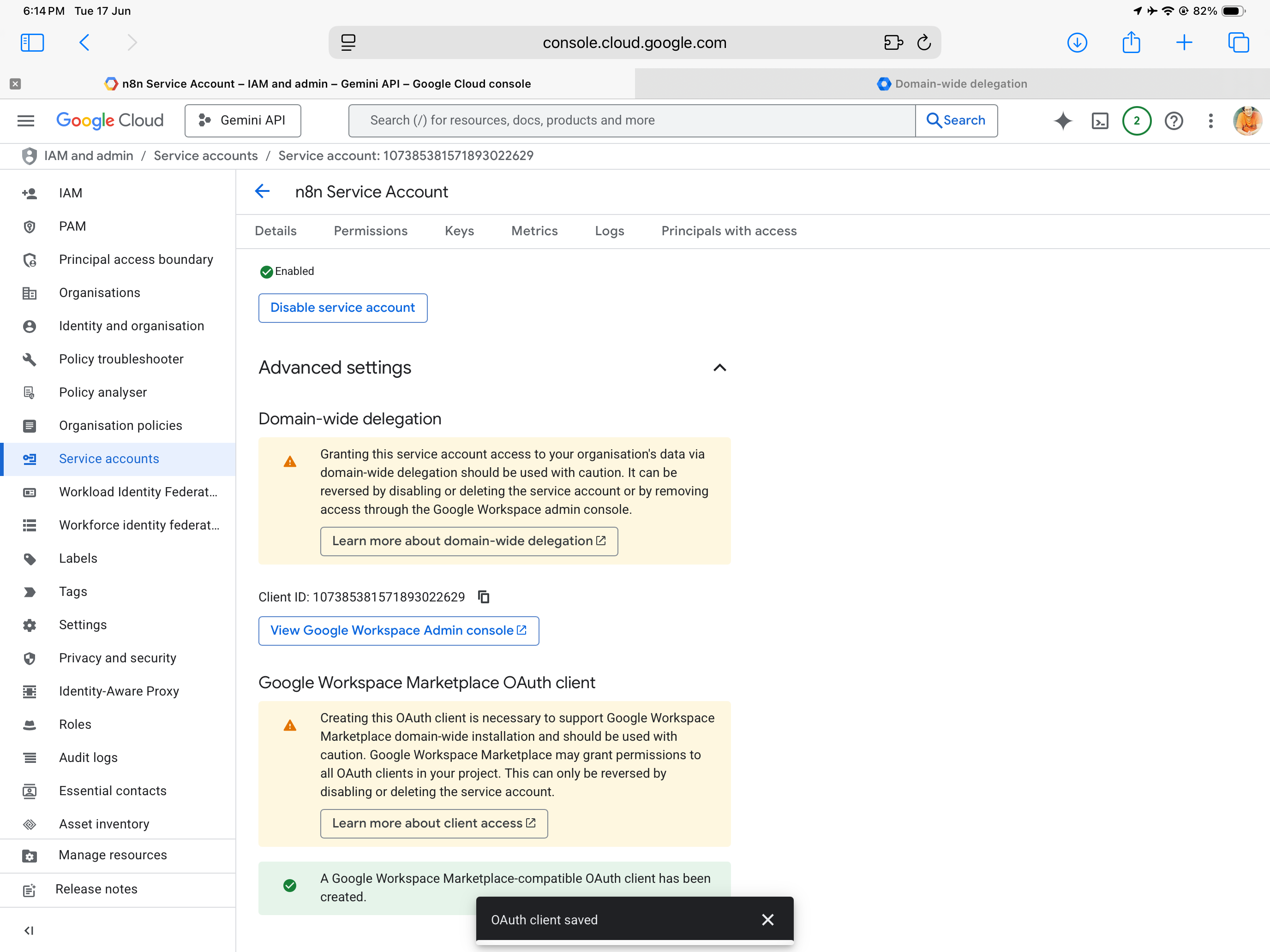Viewport: 1270px width, 952px height.
Task: Collapse the left sidebar navigation
Action: (x=29, y=931)
